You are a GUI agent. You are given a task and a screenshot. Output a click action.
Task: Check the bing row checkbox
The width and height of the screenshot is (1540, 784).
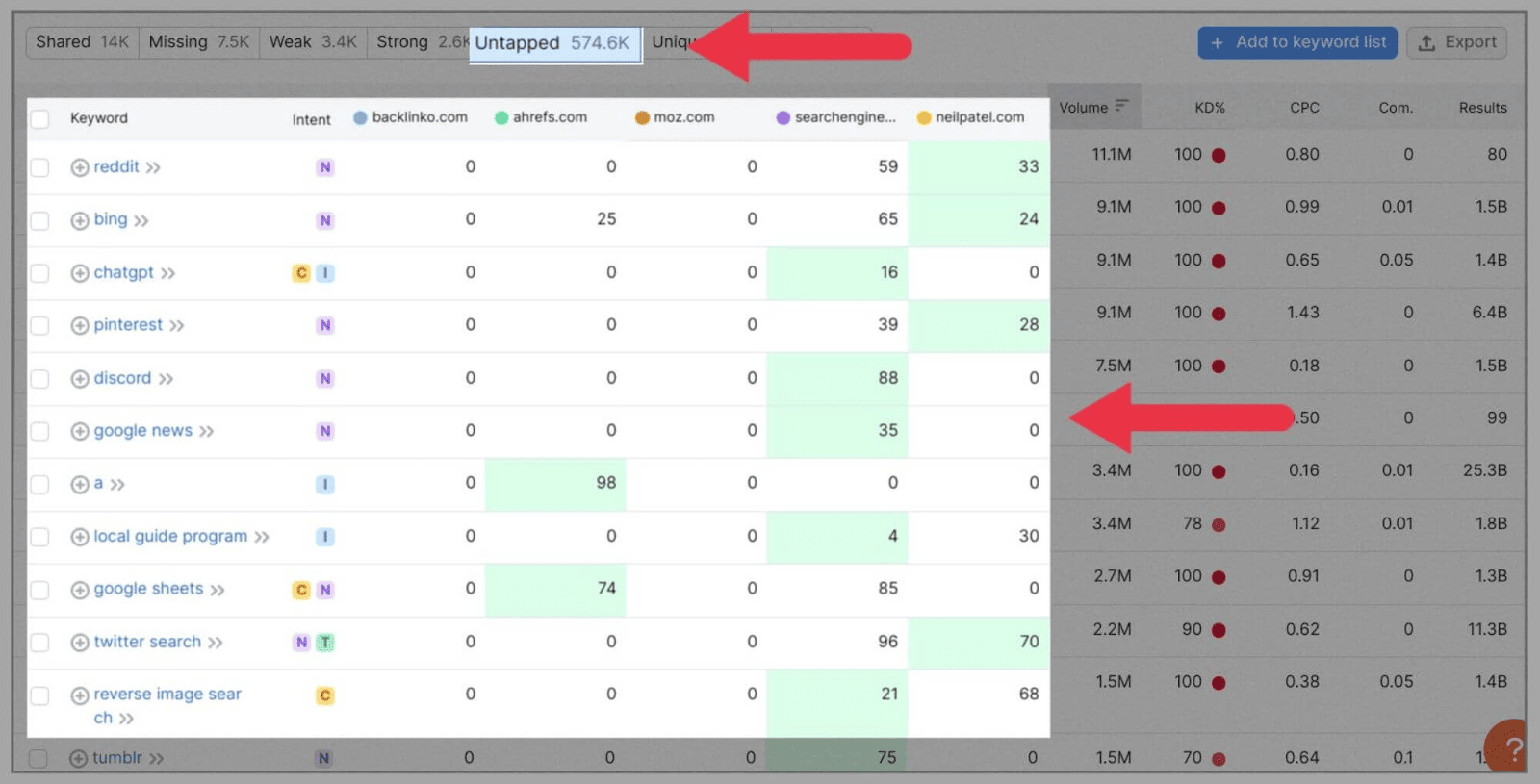click(39, 220)
